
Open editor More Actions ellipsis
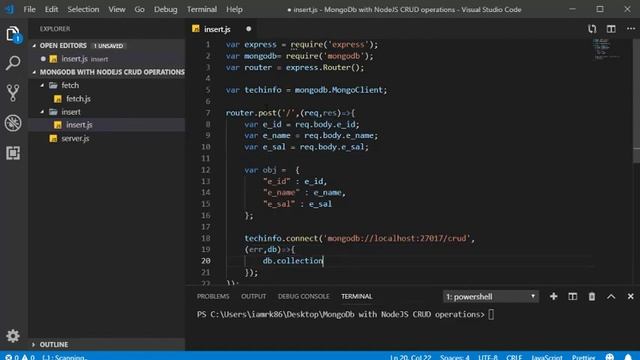click(631, 29)
